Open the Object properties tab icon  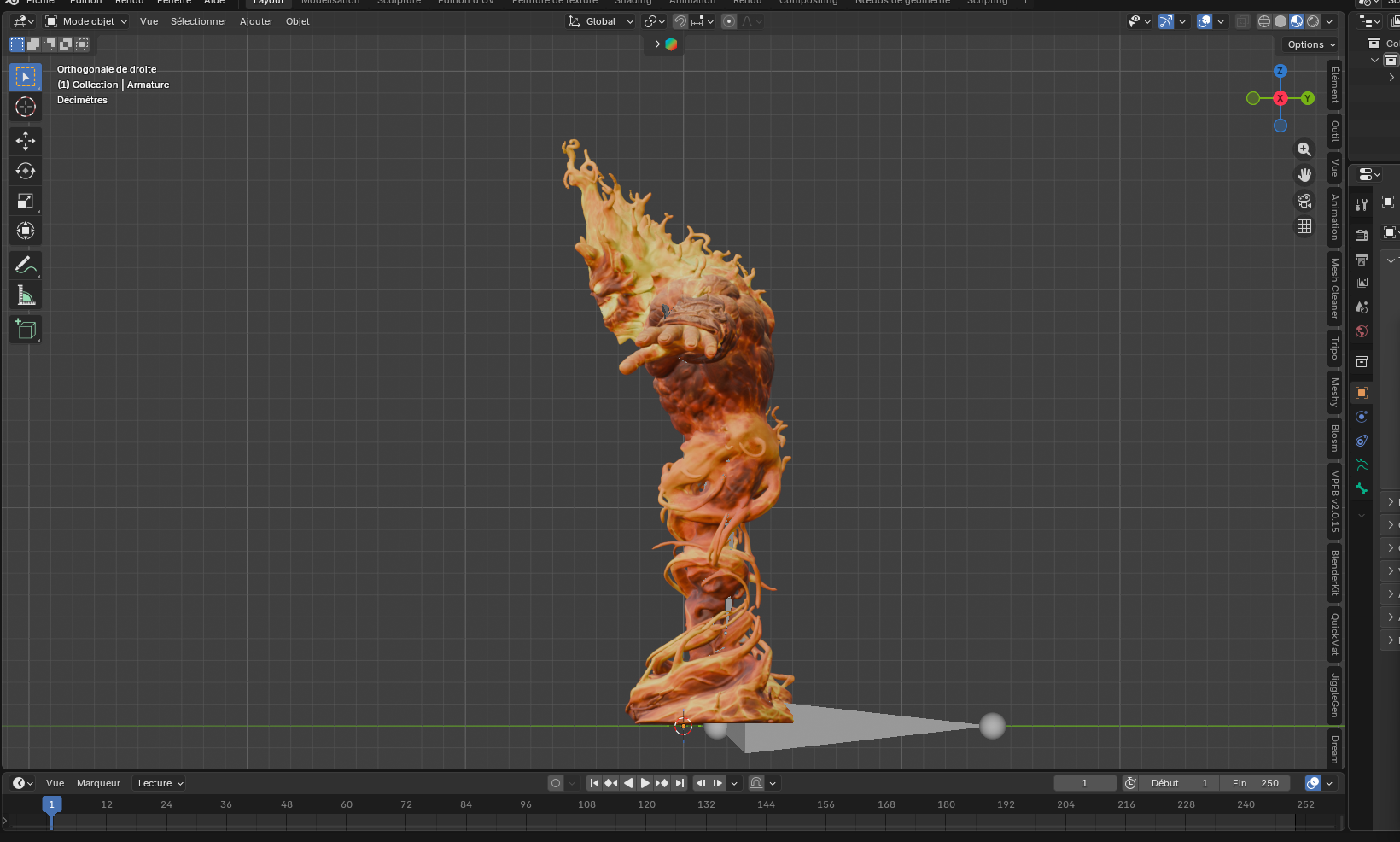click(1362, 393)
